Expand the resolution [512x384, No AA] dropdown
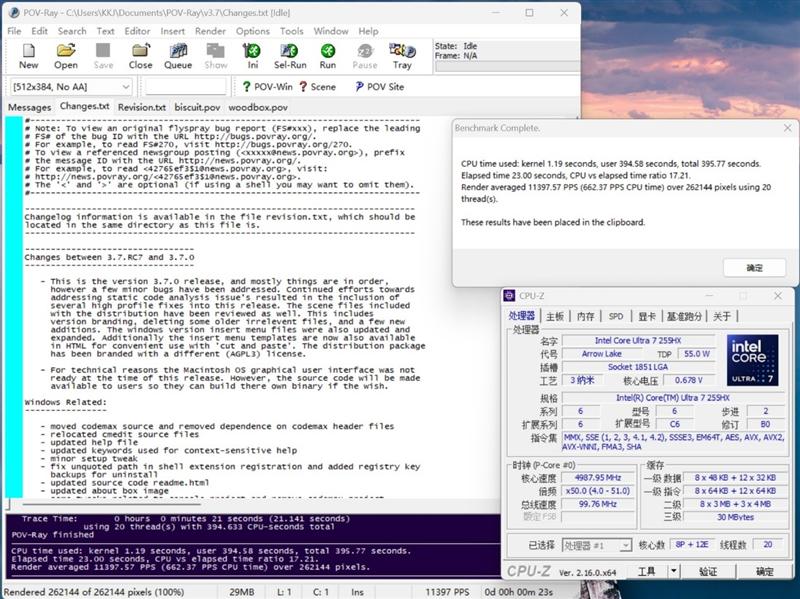This screenshot has width=800, height=599. point(123,87)
